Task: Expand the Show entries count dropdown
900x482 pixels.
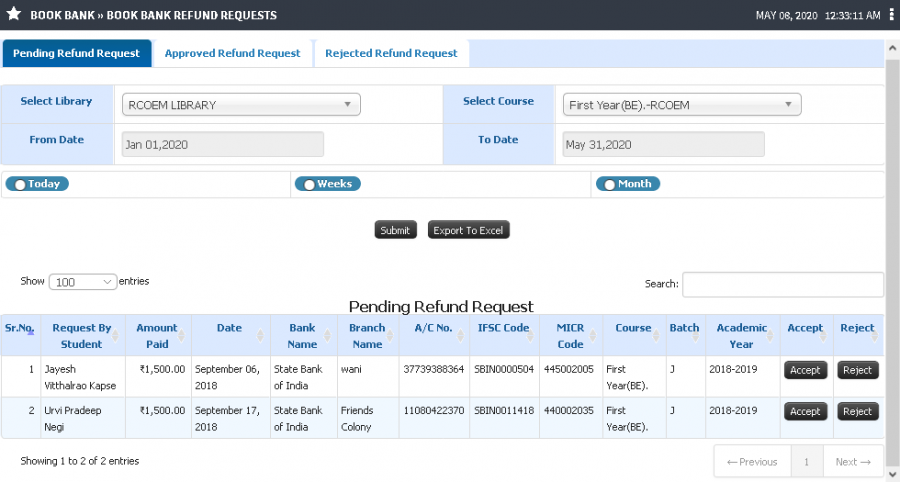Action: click(x=83, y=282)
